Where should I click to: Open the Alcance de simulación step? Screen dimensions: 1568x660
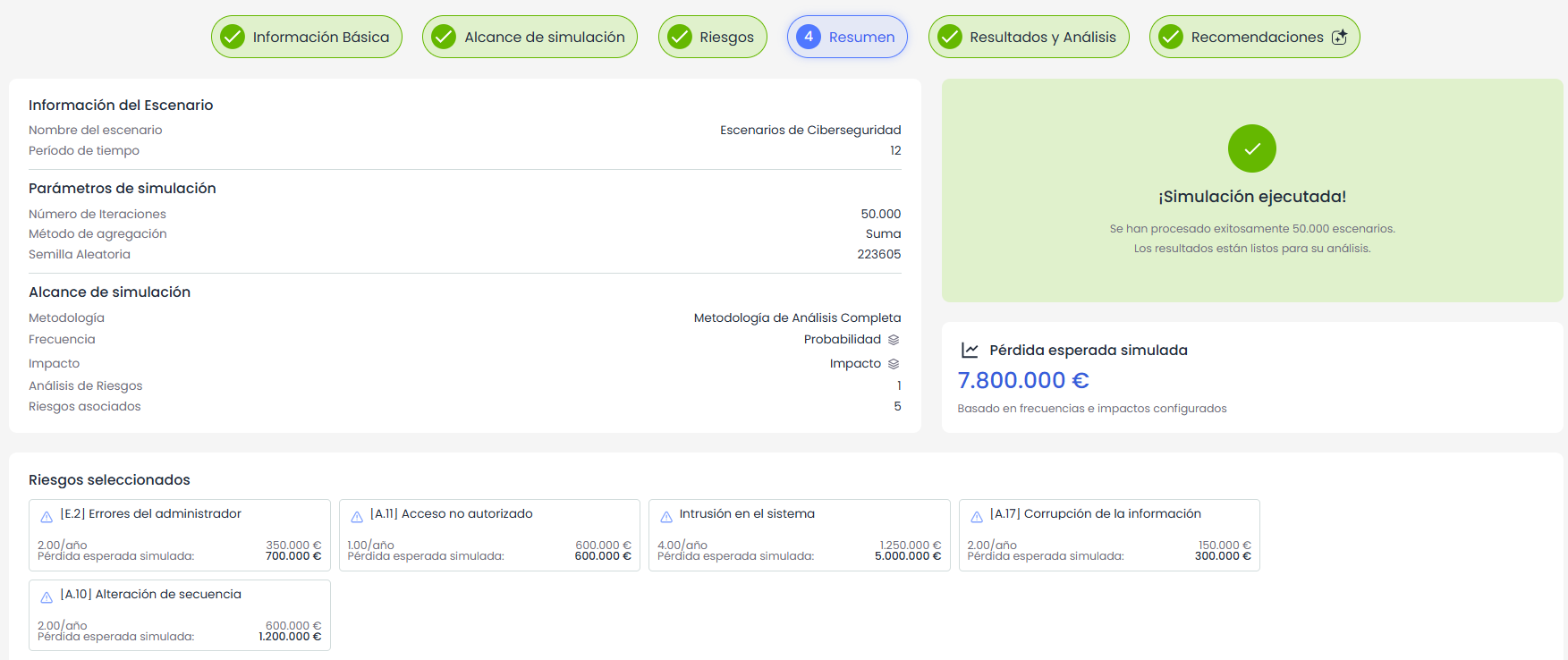point(530,37)
